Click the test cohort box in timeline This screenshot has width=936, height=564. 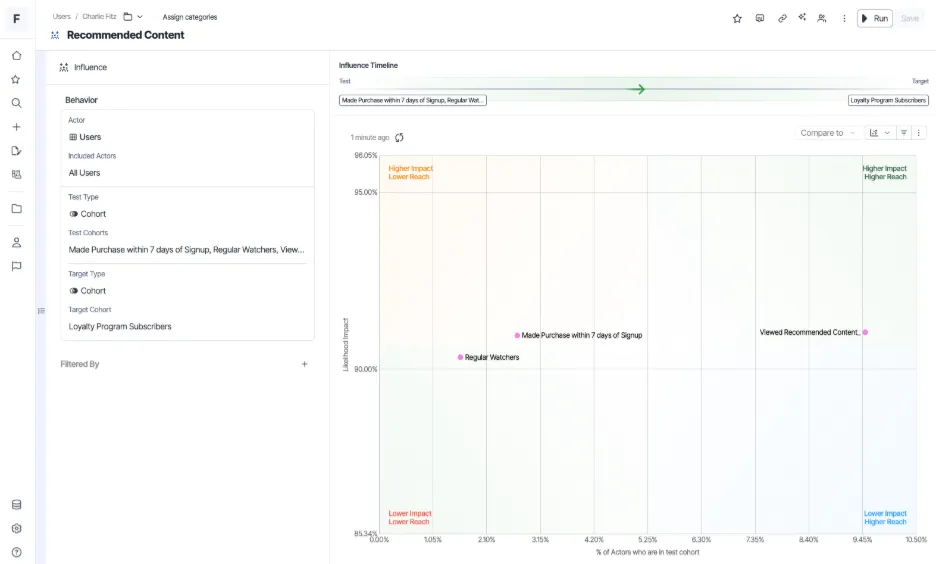(x=412, y=100)
